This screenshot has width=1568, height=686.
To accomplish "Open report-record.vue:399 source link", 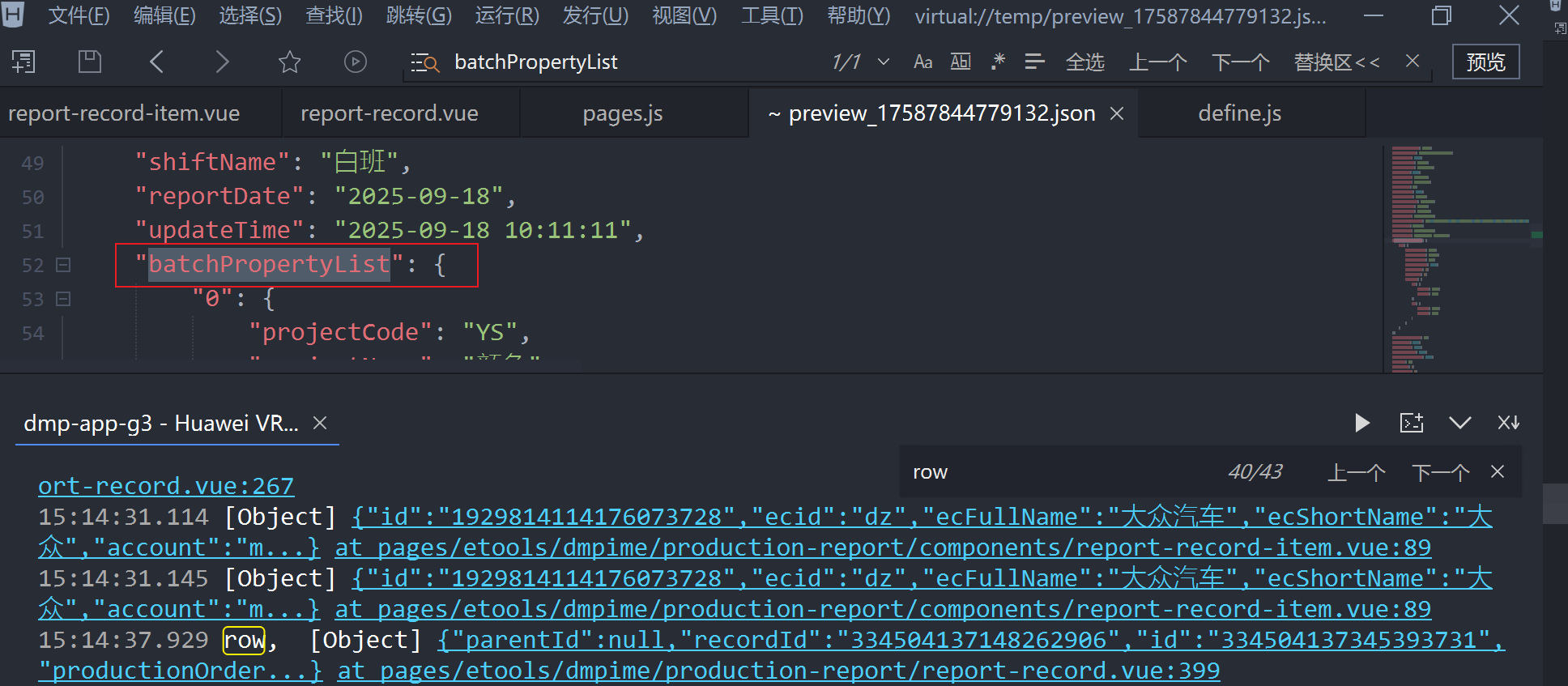I will coord(778,671).
